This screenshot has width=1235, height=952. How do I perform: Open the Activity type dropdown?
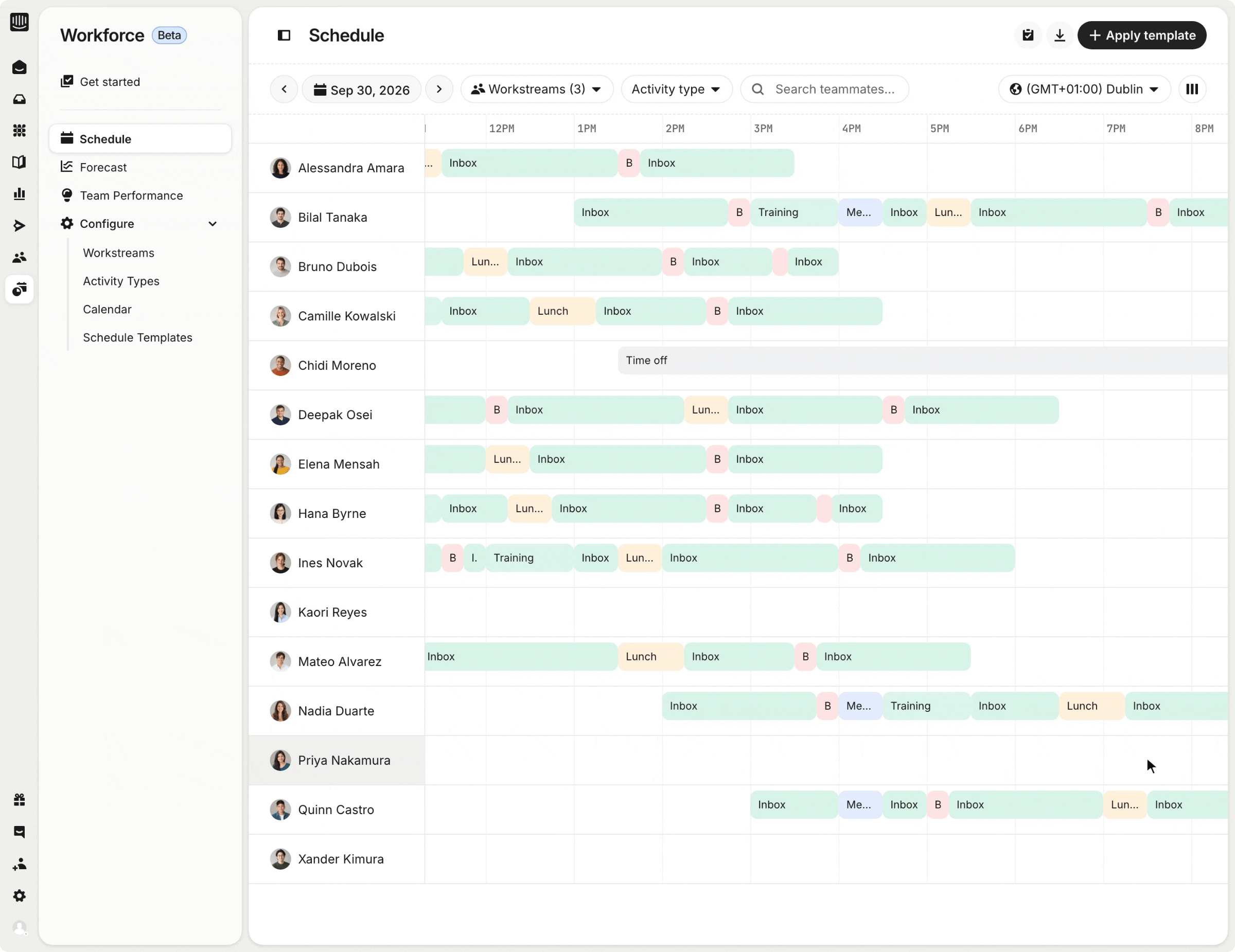pos(676,89)
